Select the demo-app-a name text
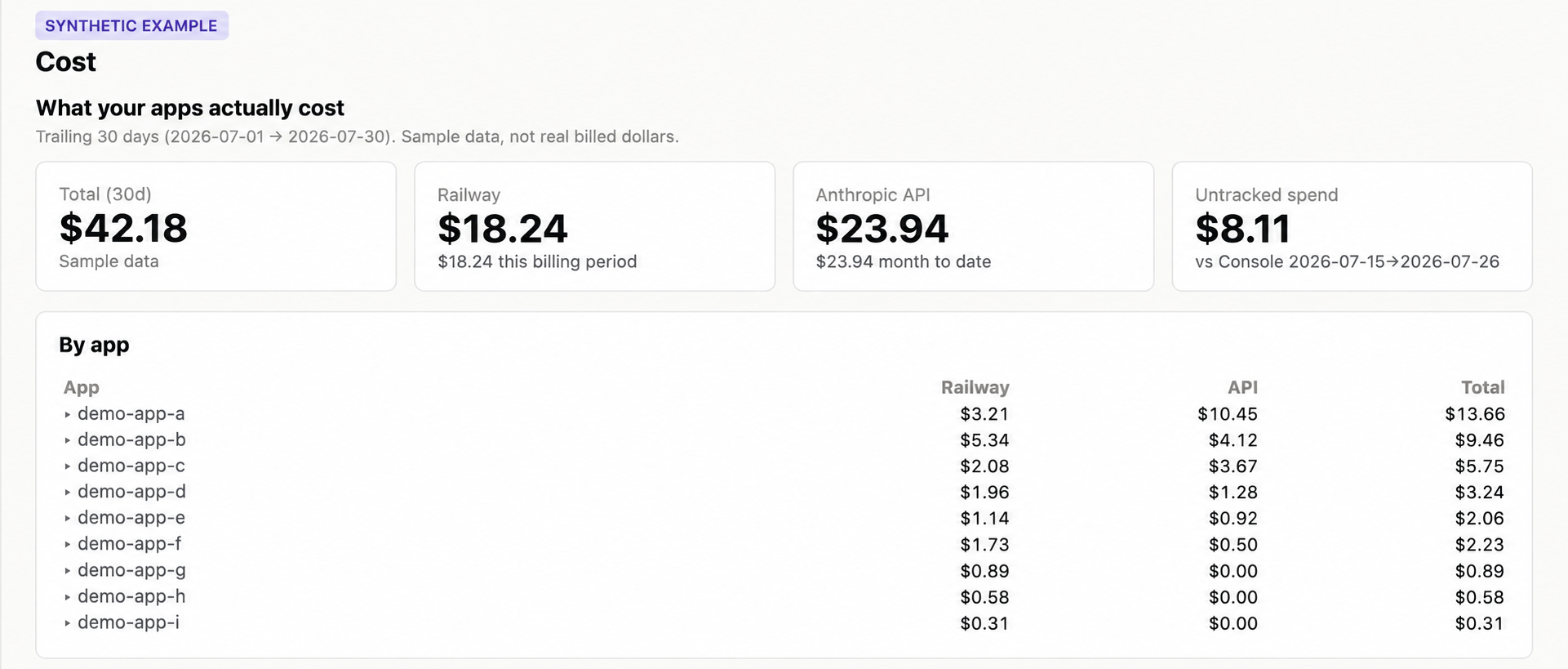1568x669 pixels. click(x=131, y=413)
